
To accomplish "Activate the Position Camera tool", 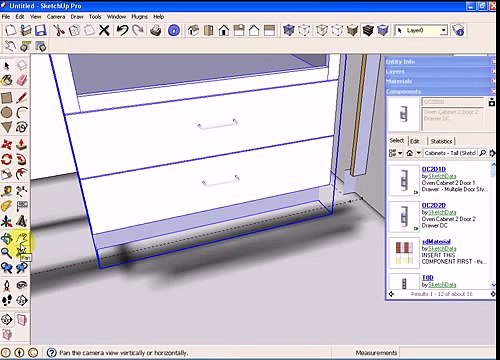I will (7, 286).
